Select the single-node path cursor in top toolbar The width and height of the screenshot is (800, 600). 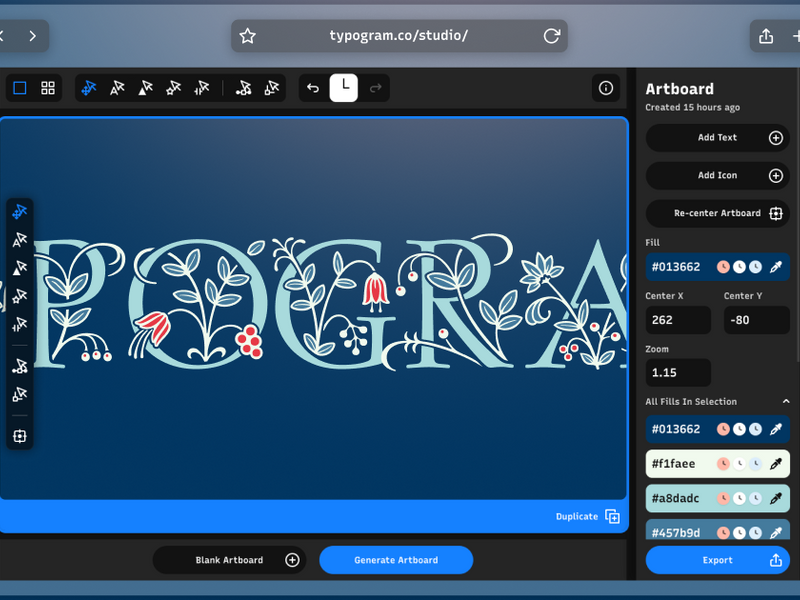click(x=271, y=88)
